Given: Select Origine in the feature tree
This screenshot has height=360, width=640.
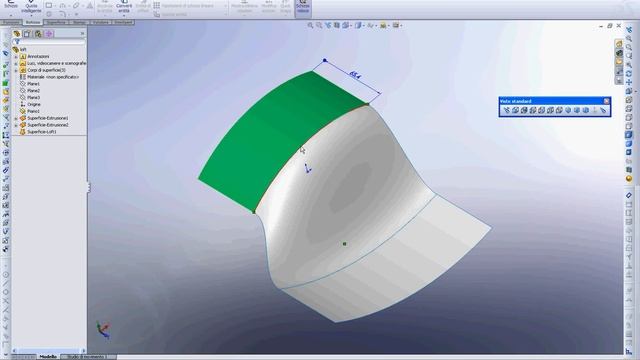Looking at the screenshot, I should (33, 104).
